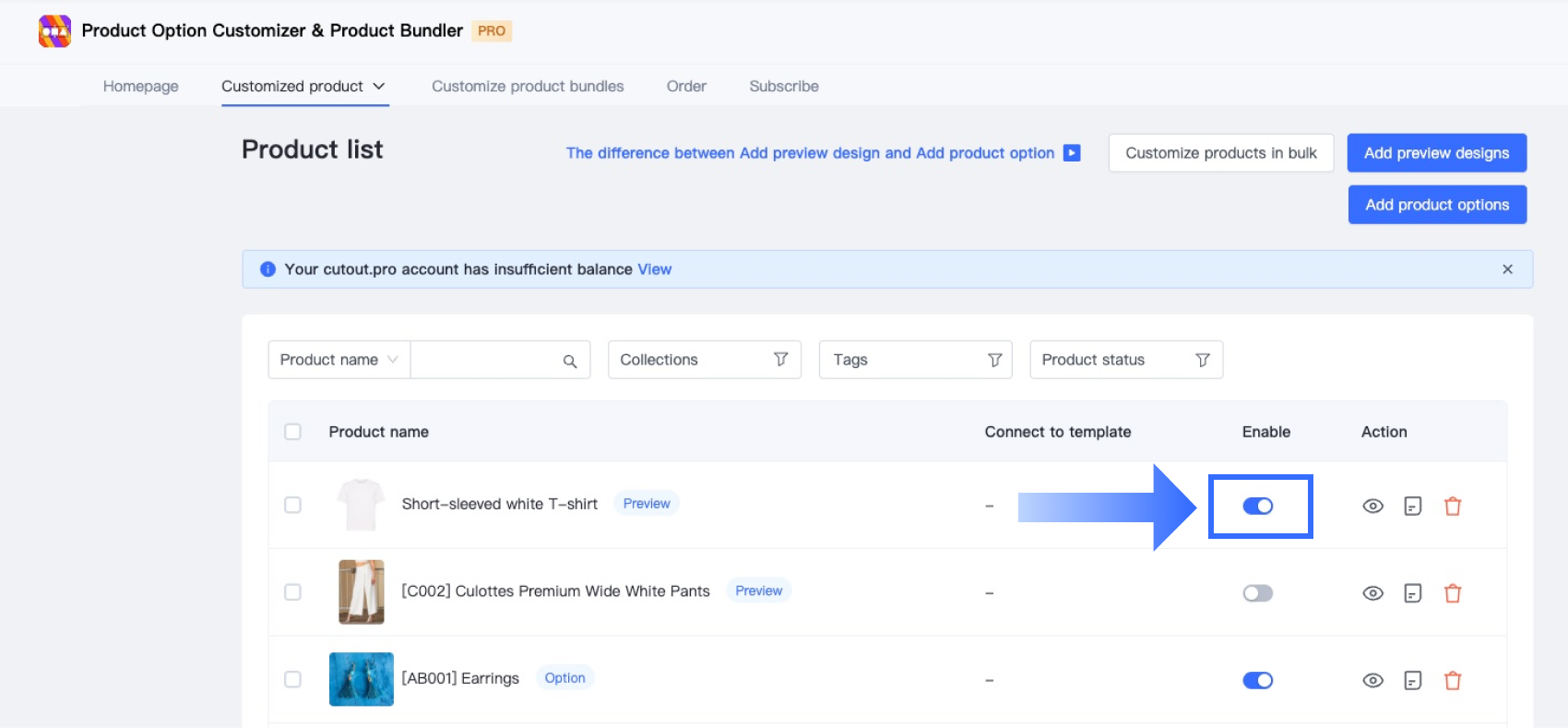Image resolution: width=1568 pixels, height=728 pixels.
Task: Disable the Short-sleeved white T-shirt toggle
Action: [1257, 506]
